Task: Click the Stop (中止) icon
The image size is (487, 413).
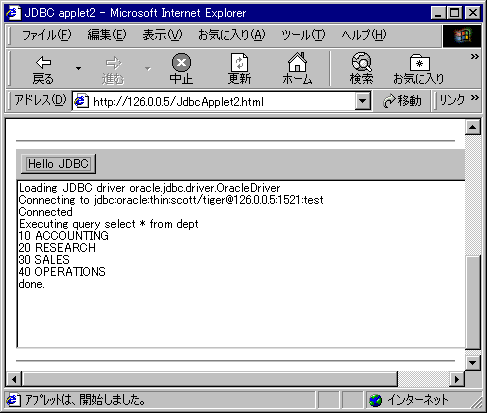Action: [x=181, y=62]
